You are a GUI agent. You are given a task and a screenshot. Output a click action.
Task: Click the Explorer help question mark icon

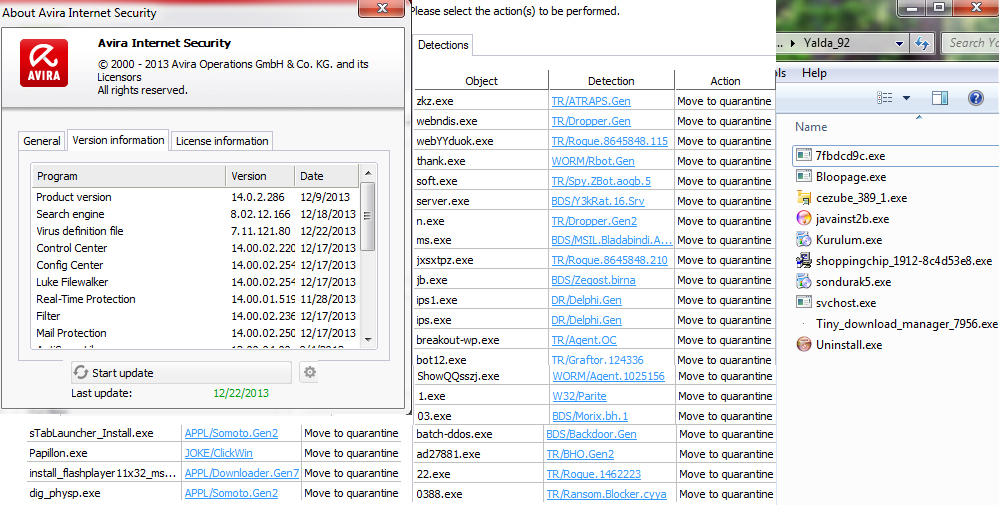(975, 98)
